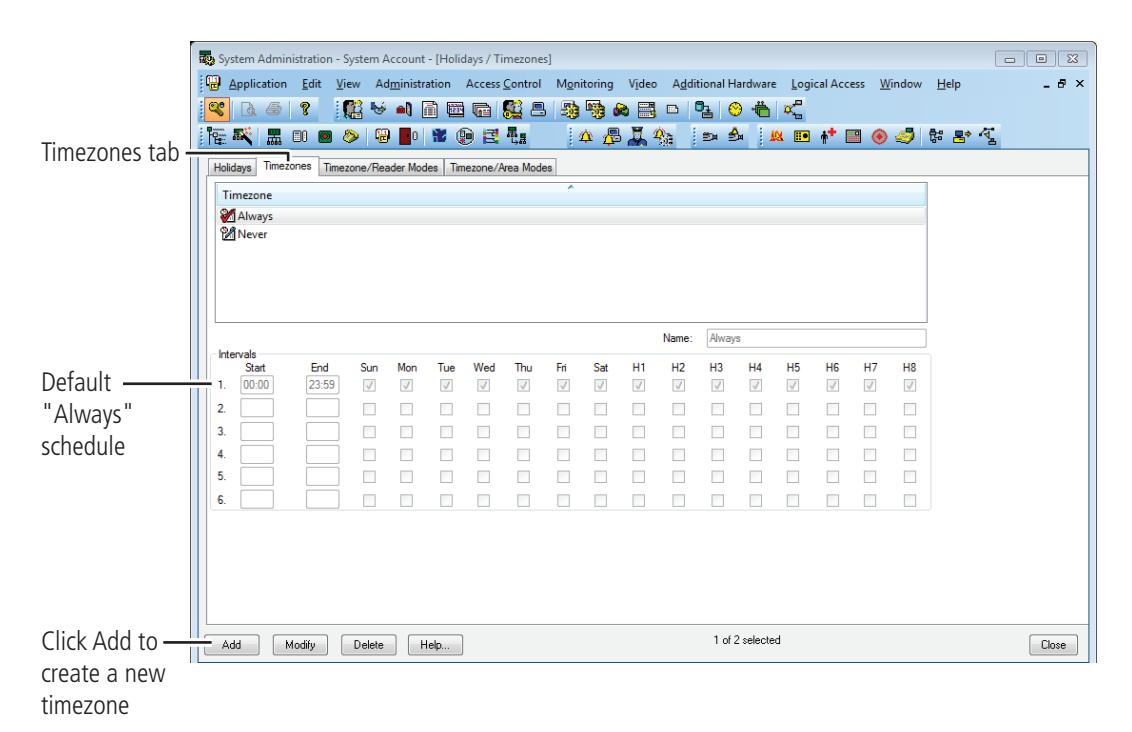Click the blue map icon

tap(439, 136)
